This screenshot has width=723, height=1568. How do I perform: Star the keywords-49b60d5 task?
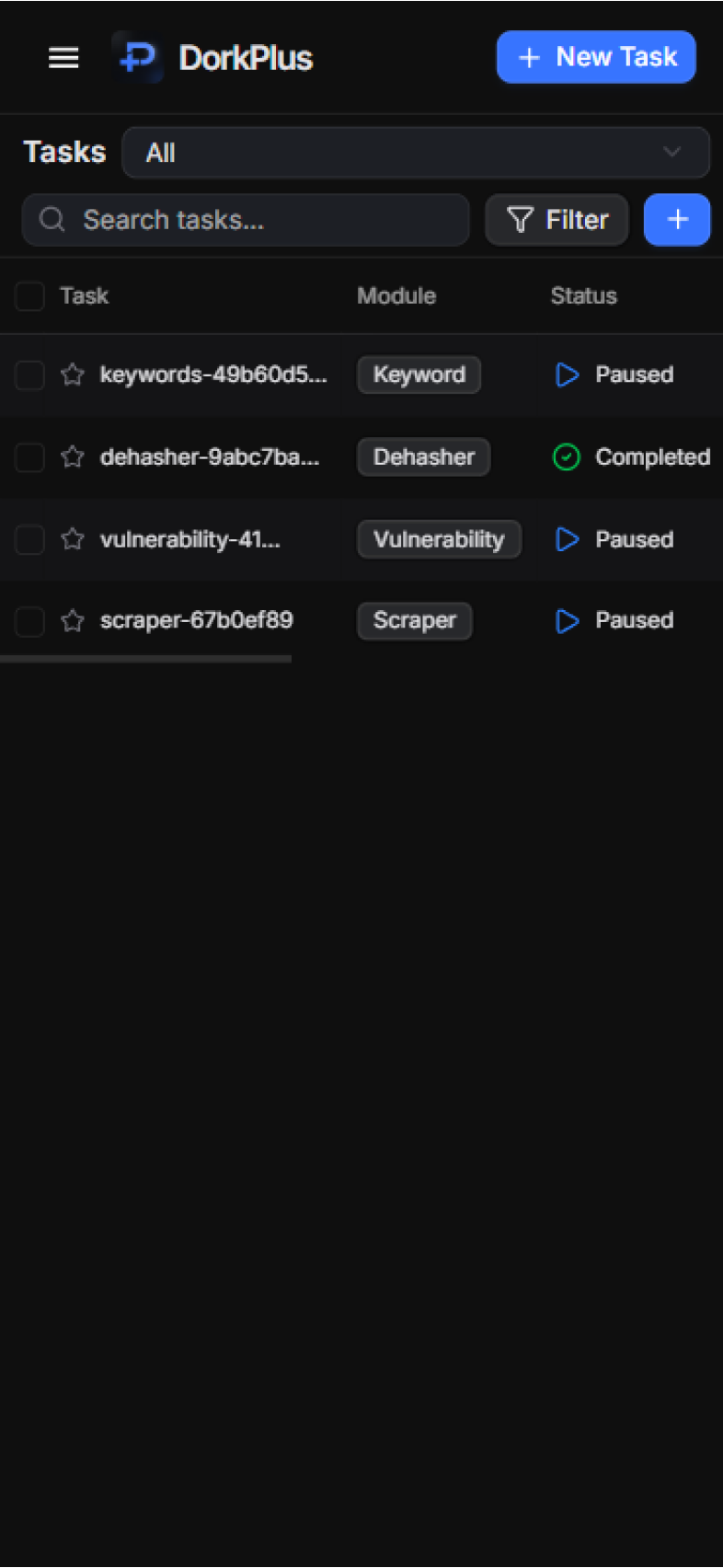[73, 375]
